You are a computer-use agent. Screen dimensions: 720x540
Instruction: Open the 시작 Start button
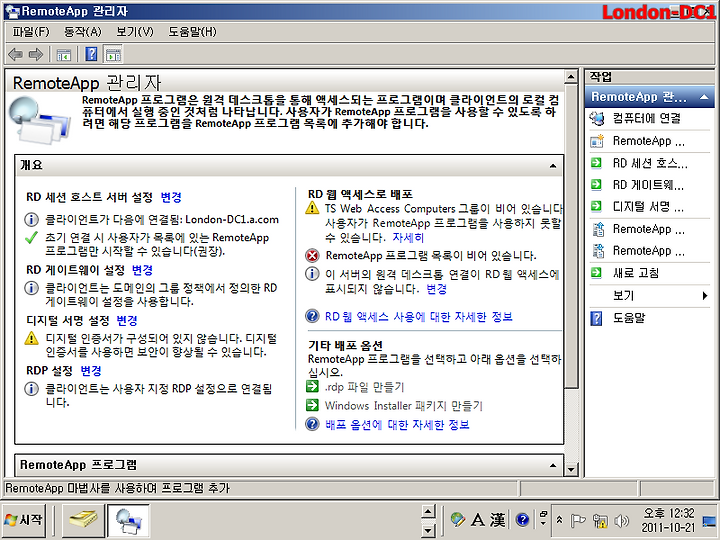23,520
